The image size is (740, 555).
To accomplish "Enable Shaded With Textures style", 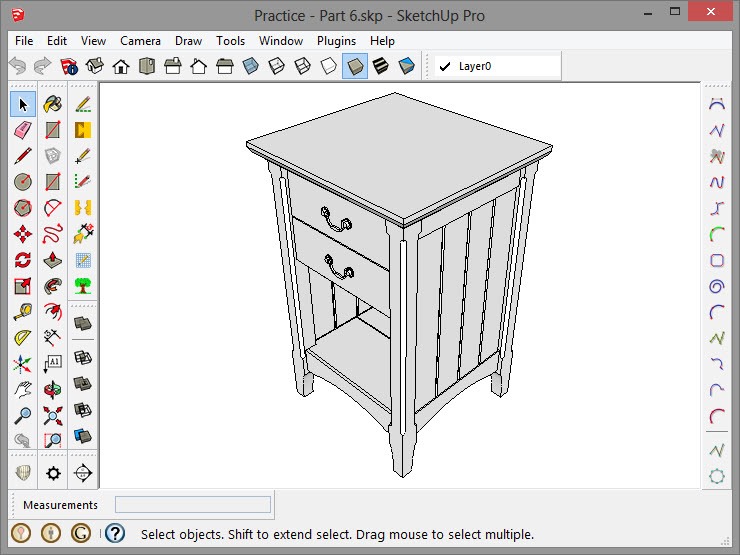I will coord(380,67).
